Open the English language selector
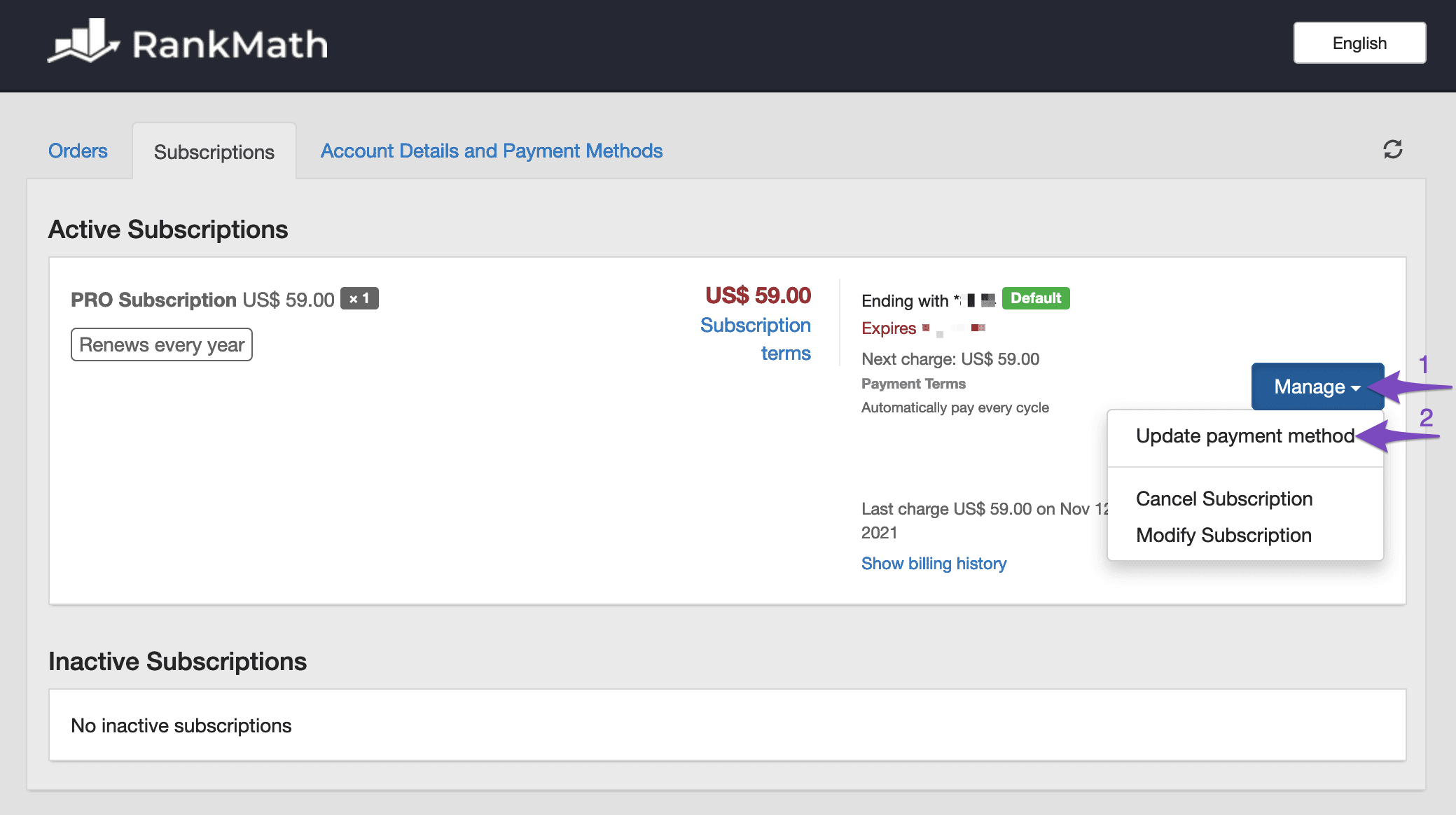The image size is (1456, 815). [1359, 43]
